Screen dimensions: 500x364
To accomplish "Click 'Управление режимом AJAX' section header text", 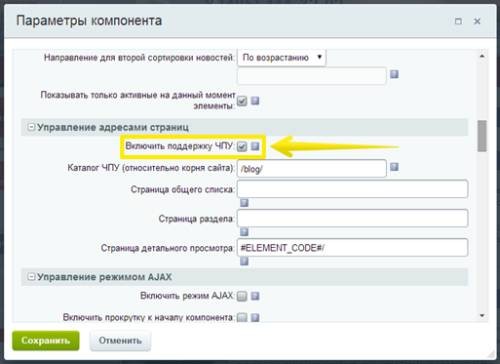I will [105, 277].
